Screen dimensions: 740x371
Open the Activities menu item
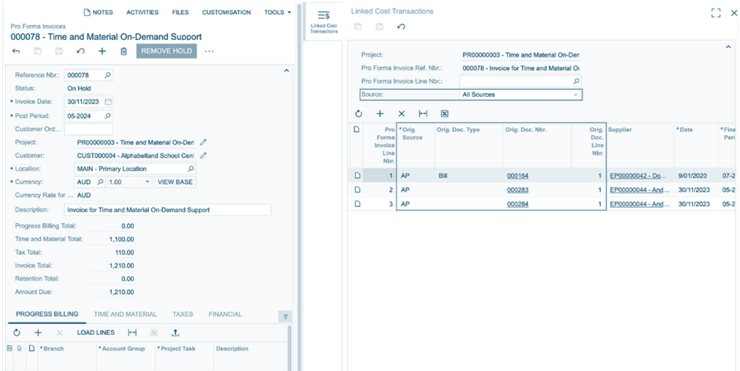142,12
